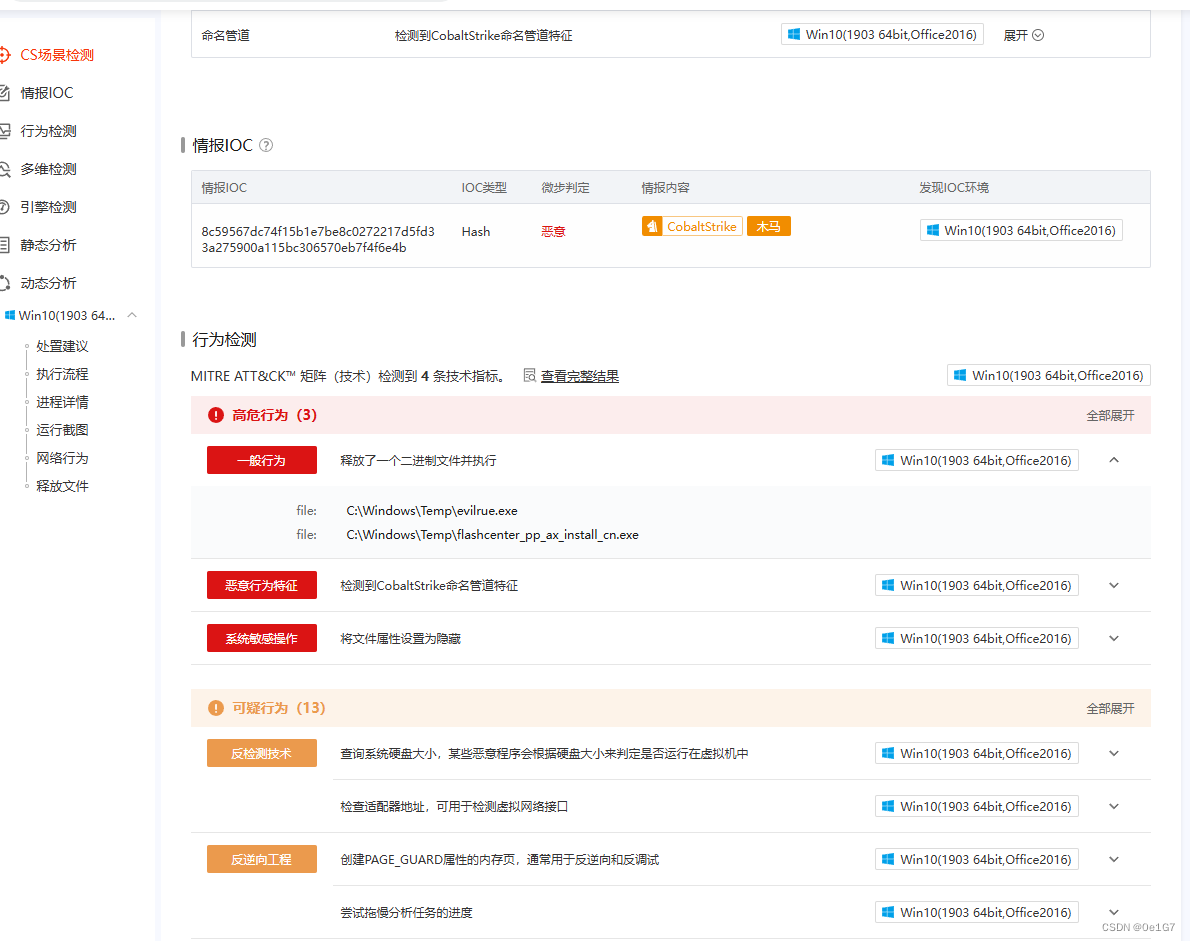This screenshot has width=1190, height=941.
Task: Click 全部展开 in the 可疑行为 header
Action: (1110, 708)
